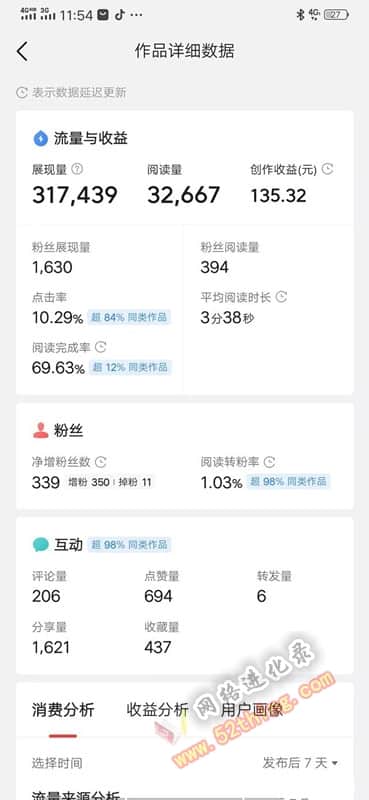This screenshot has height=800, width=369.
Task: Tap the clock icon beside 净增粉丝数
Action: (101, 462)
